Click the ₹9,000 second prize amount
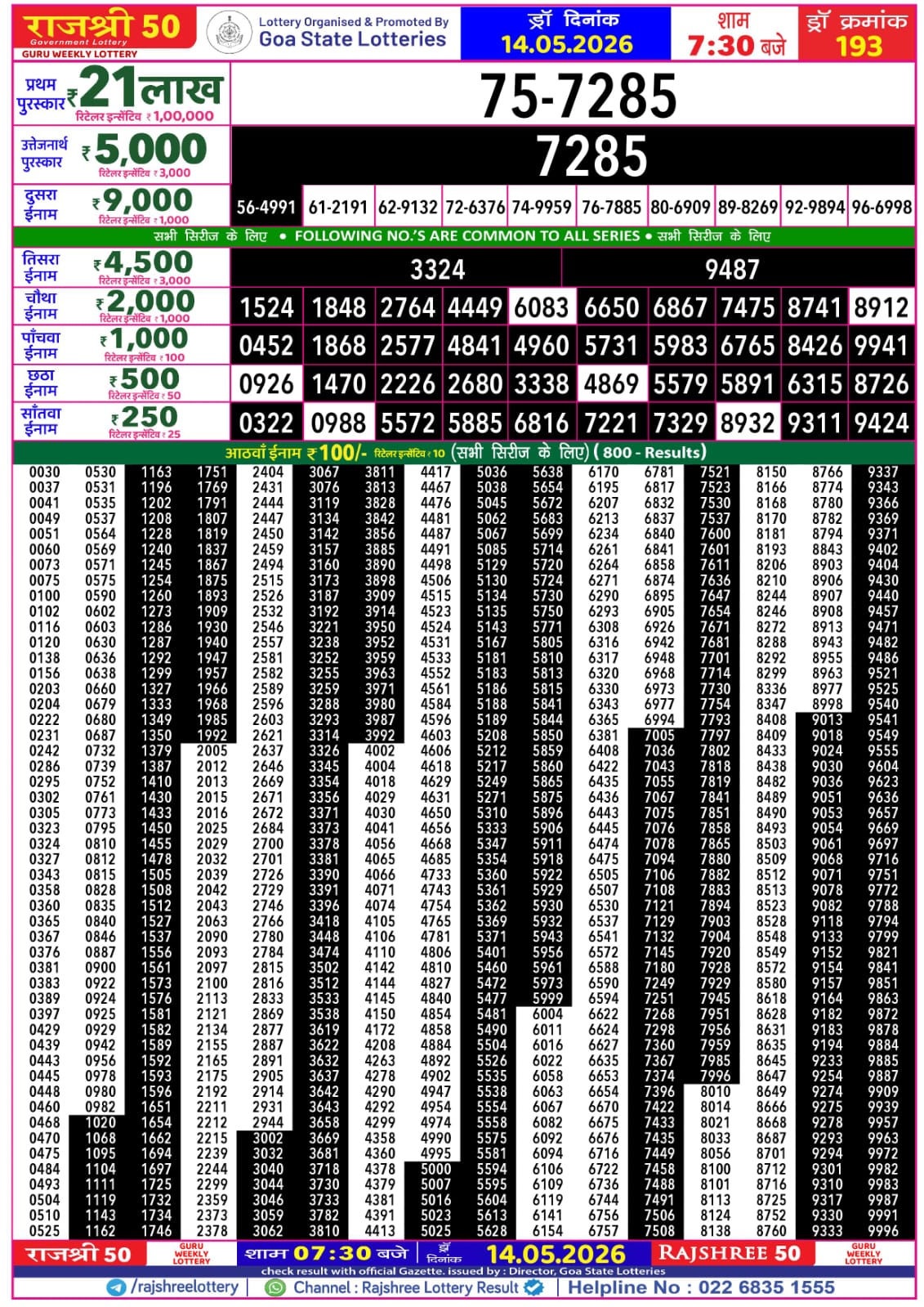The width and height of the screenshot is (924, 1307). 142,200
